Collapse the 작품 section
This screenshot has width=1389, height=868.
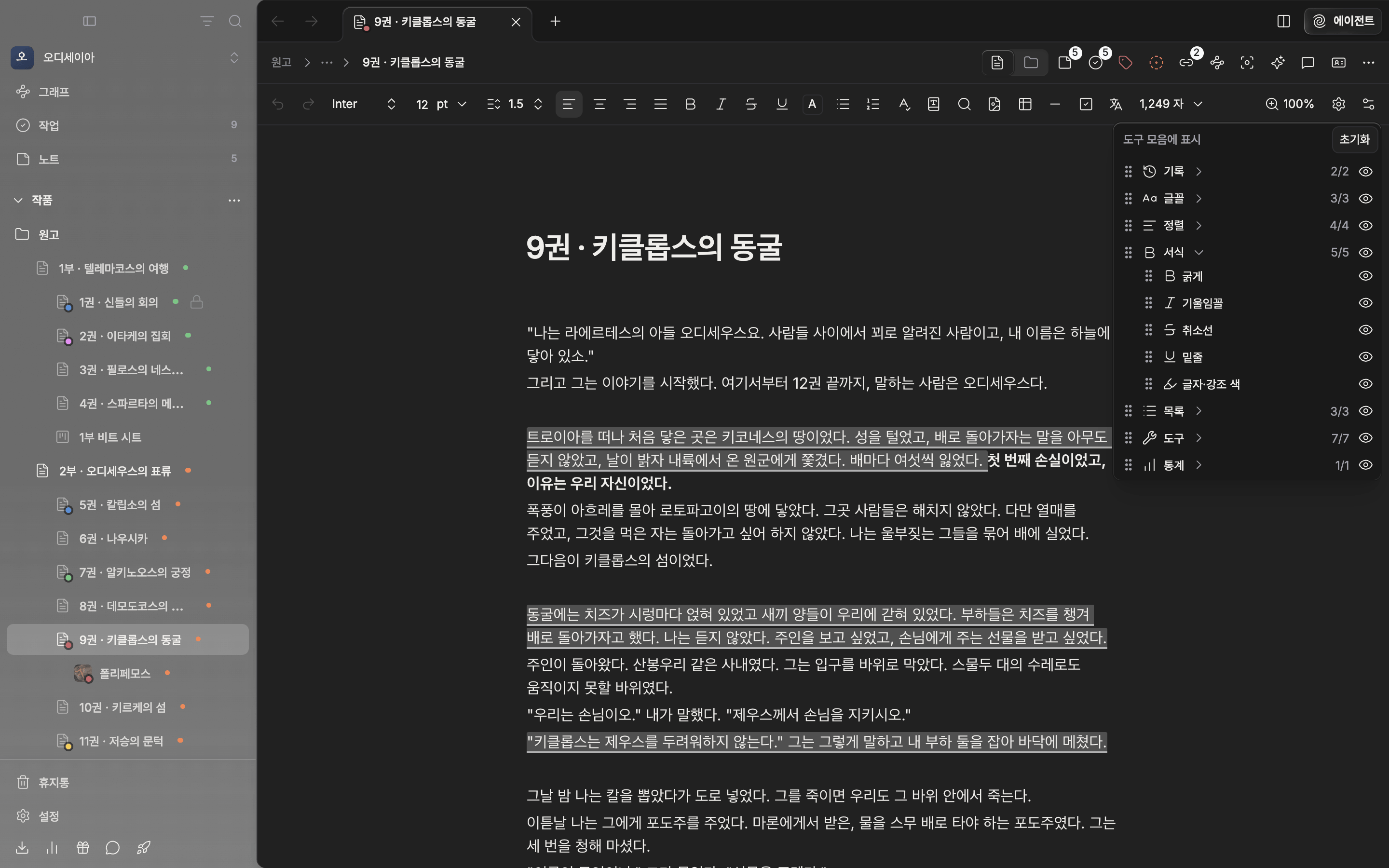[18, 200]
